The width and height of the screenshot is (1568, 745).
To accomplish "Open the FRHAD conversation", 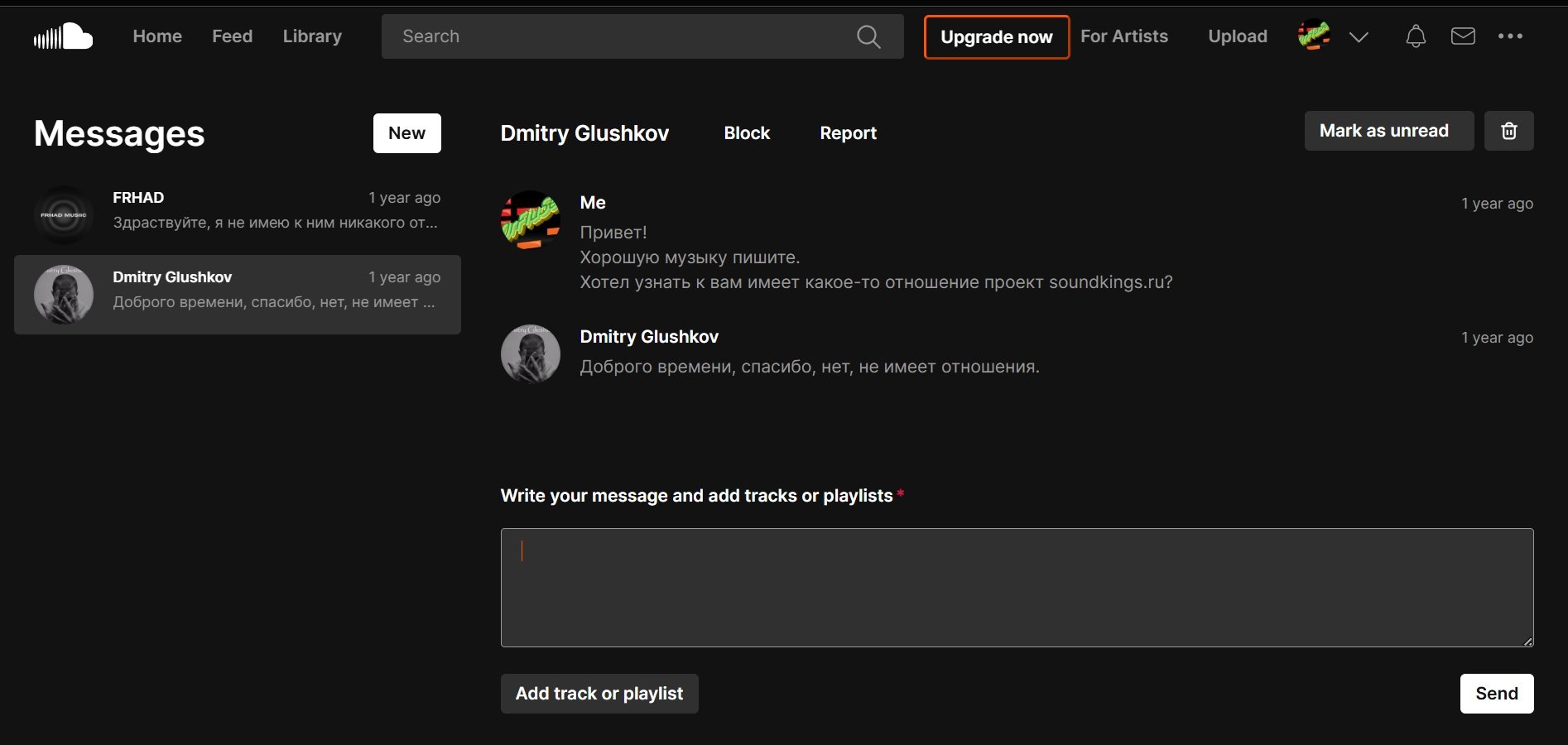I will pyautogui.click(x=238, y=215).
